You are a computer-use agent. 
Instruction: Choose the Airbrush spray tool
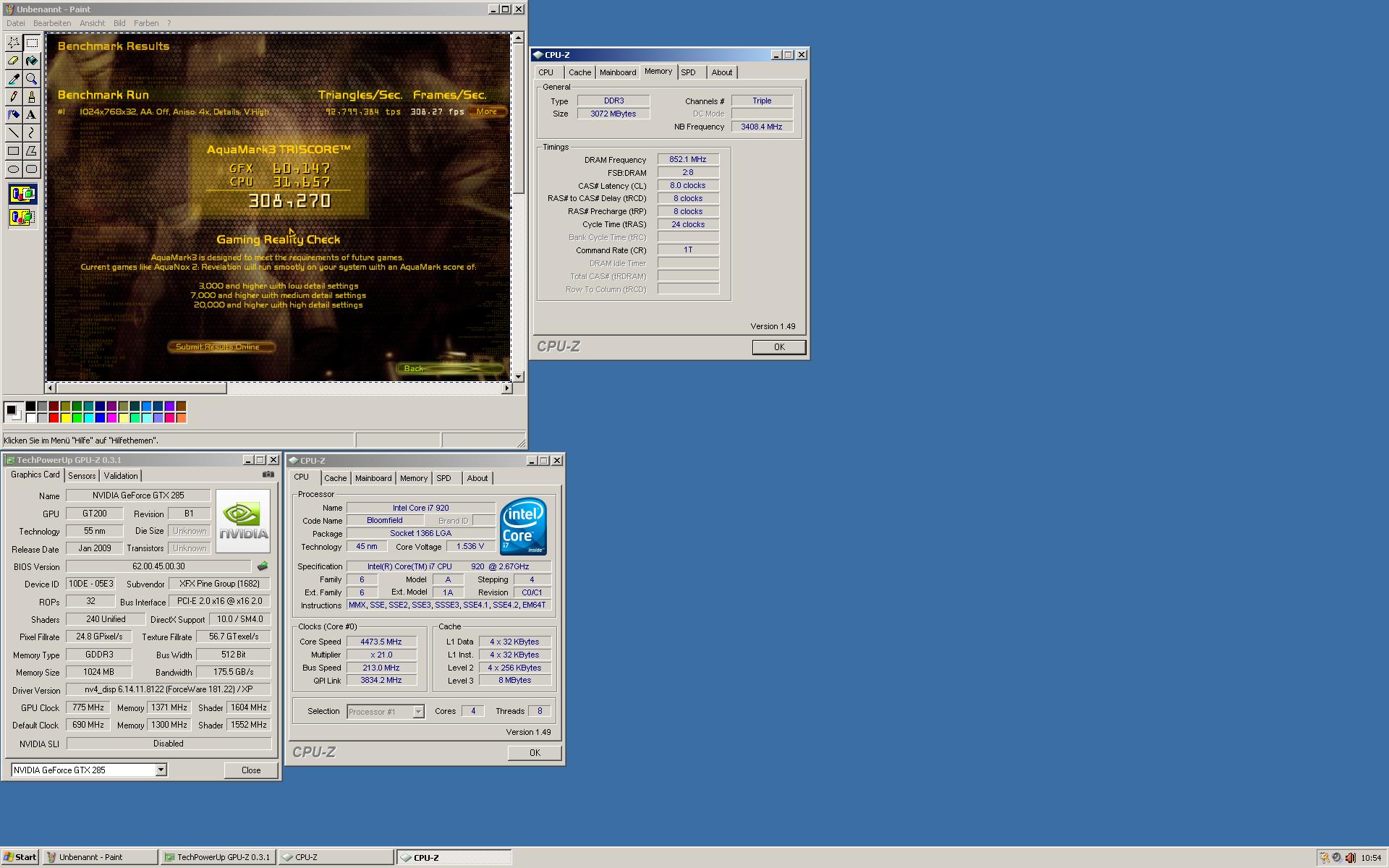pyautogui.click(x=13, y=115)
